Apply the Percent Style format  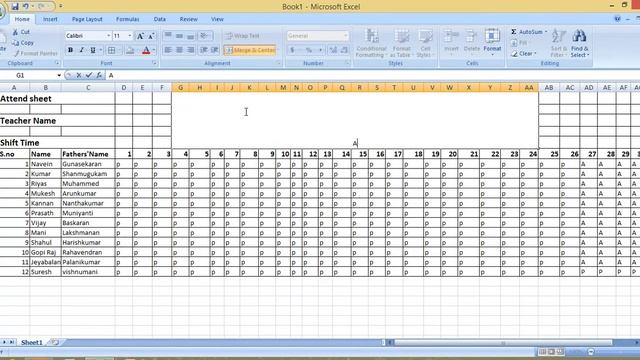click(309, 50)
